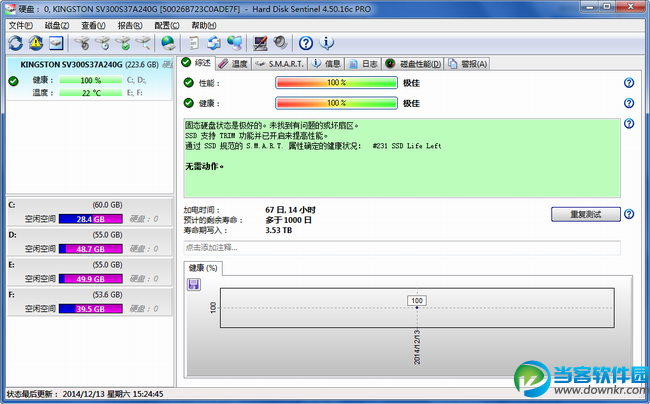Screen dimensions: 650x404
Task: Click help icon beside repeat test button
Action: coord(629,214)
